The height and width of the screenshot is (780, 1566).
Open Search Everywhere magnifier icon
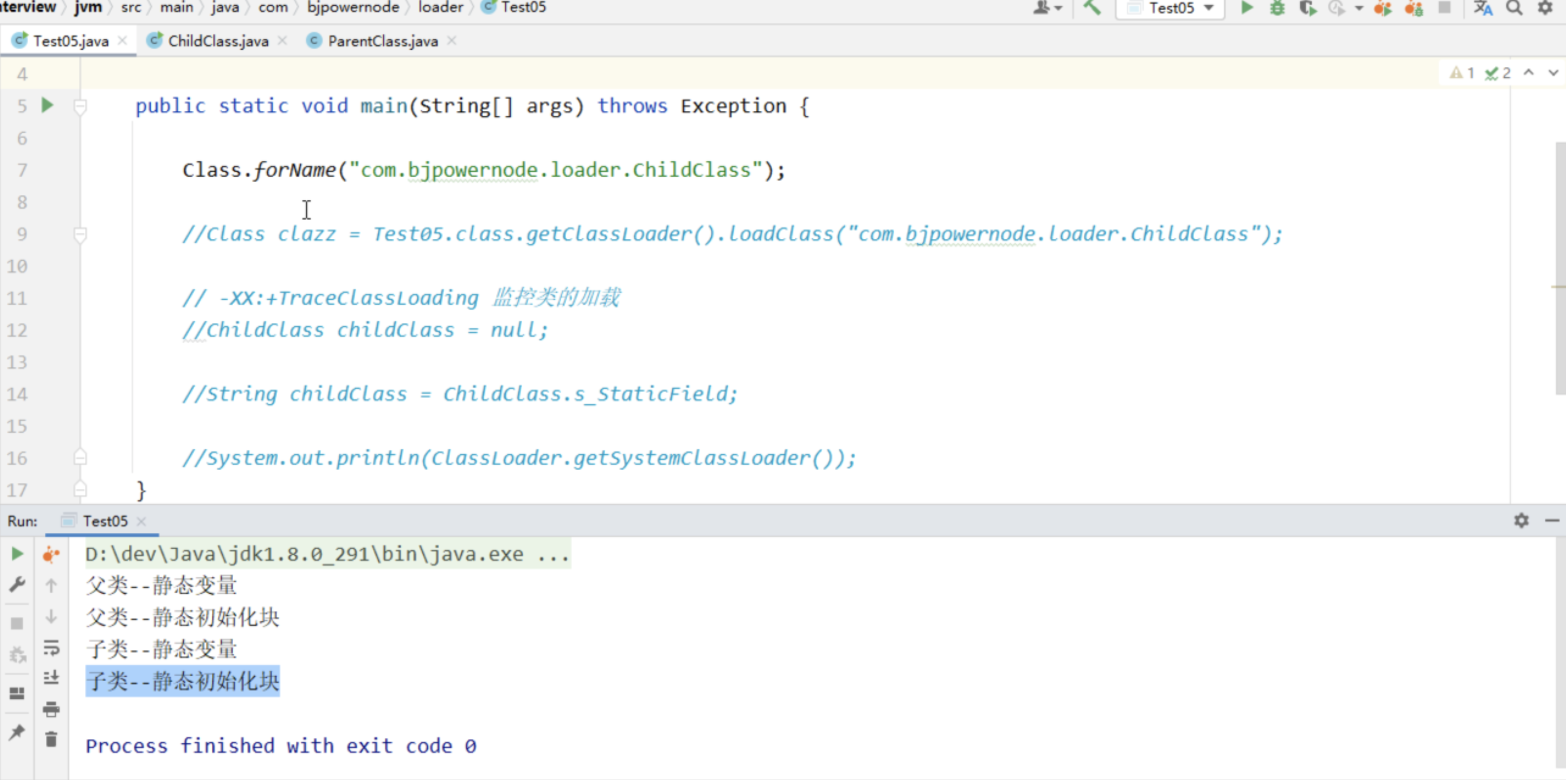(1515, 8)
